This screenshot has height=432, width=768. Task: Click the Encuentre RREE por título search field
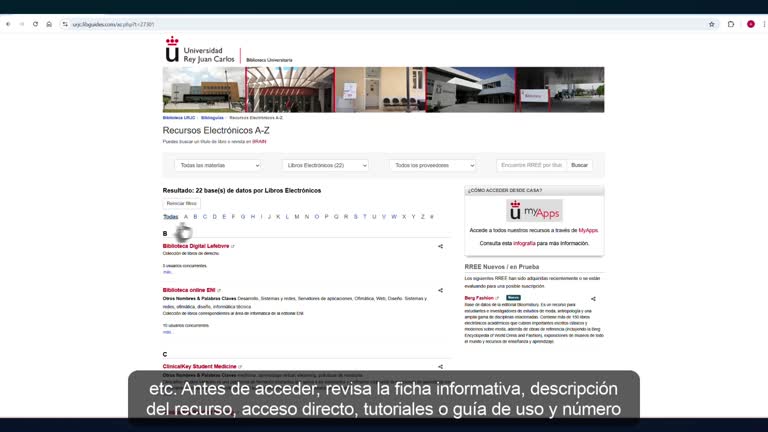(531, 166)
